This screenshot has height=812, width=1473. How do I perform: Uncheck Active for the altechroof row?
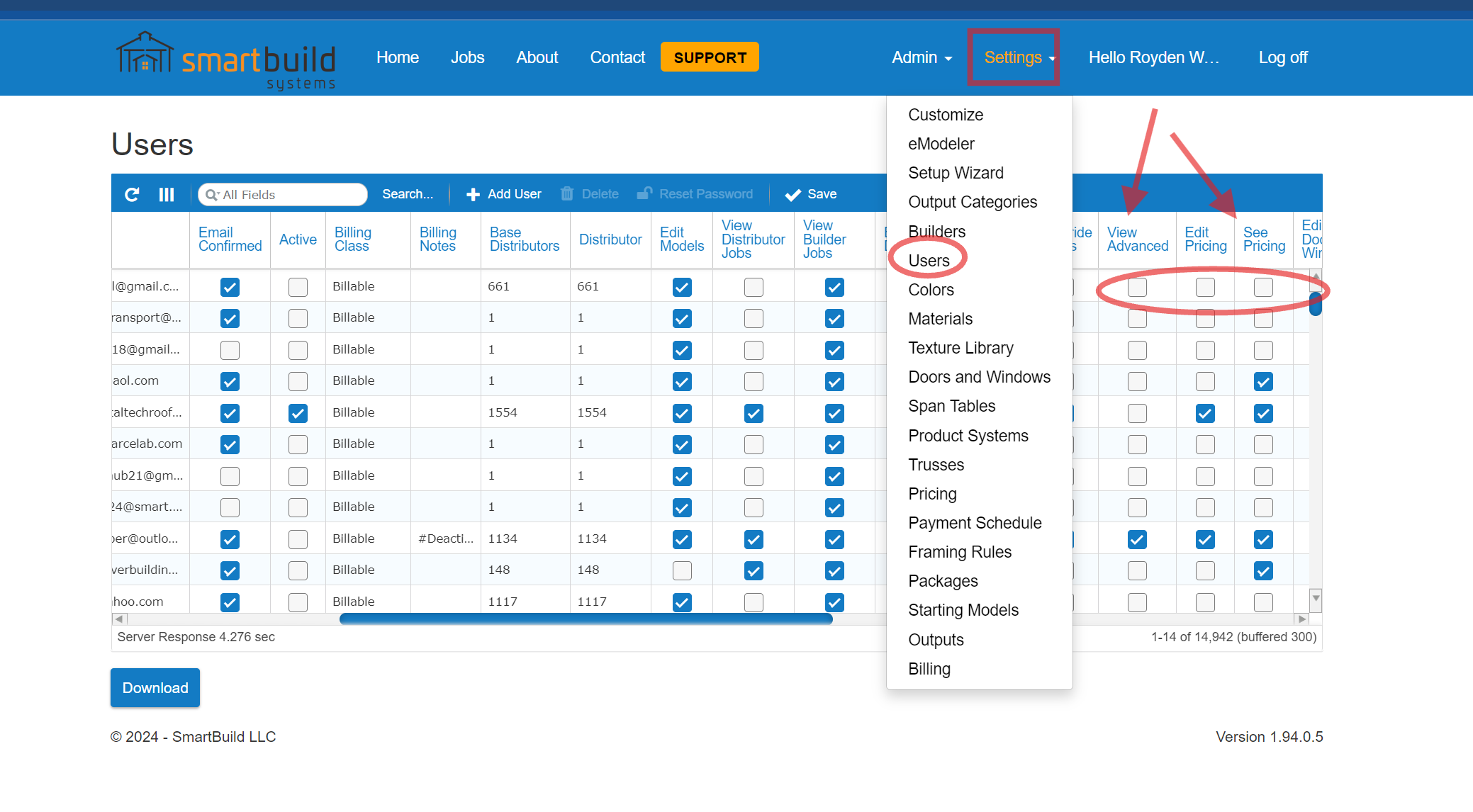[298, 413]
